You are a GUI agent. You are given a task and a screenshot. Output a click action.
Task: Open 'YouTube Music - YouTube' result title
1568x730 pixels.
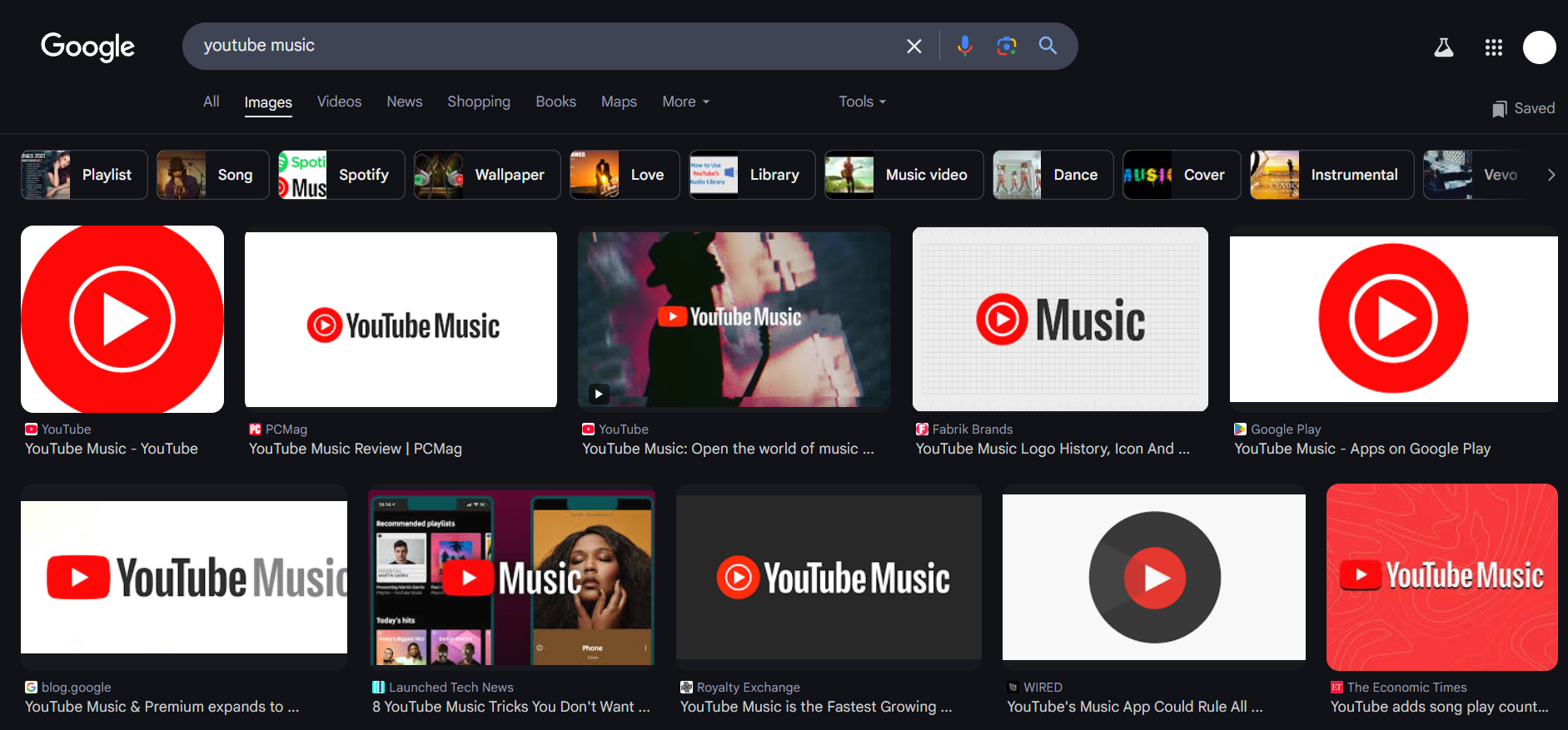click(x=112, y=449)
